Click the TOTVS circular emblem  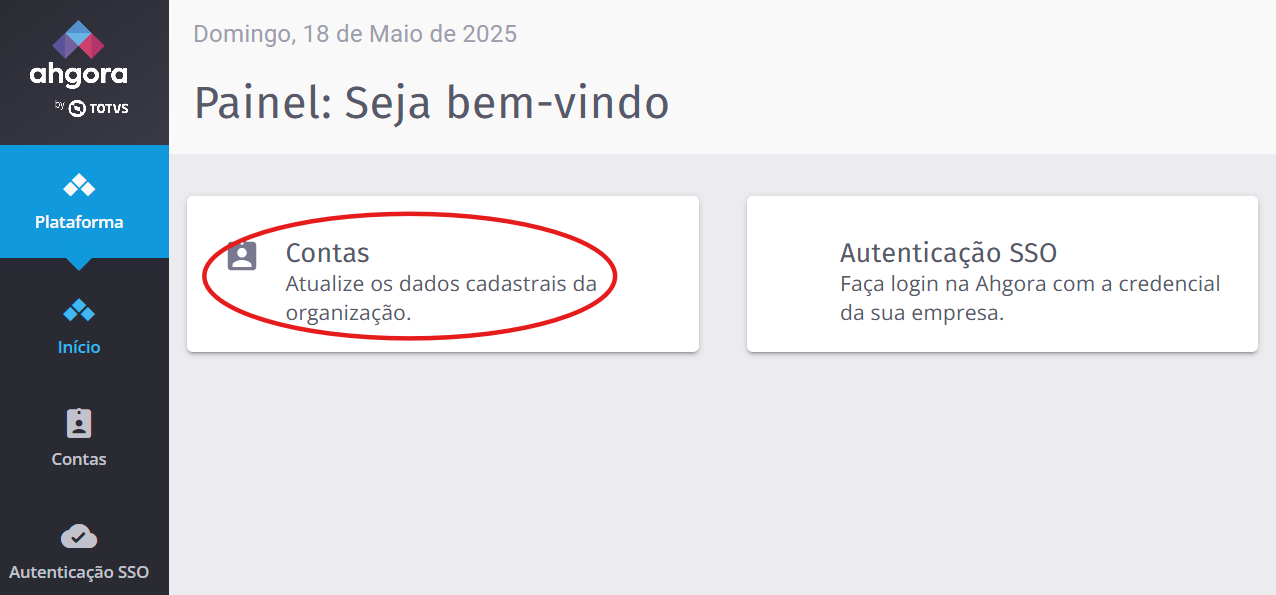coord(77,108)
